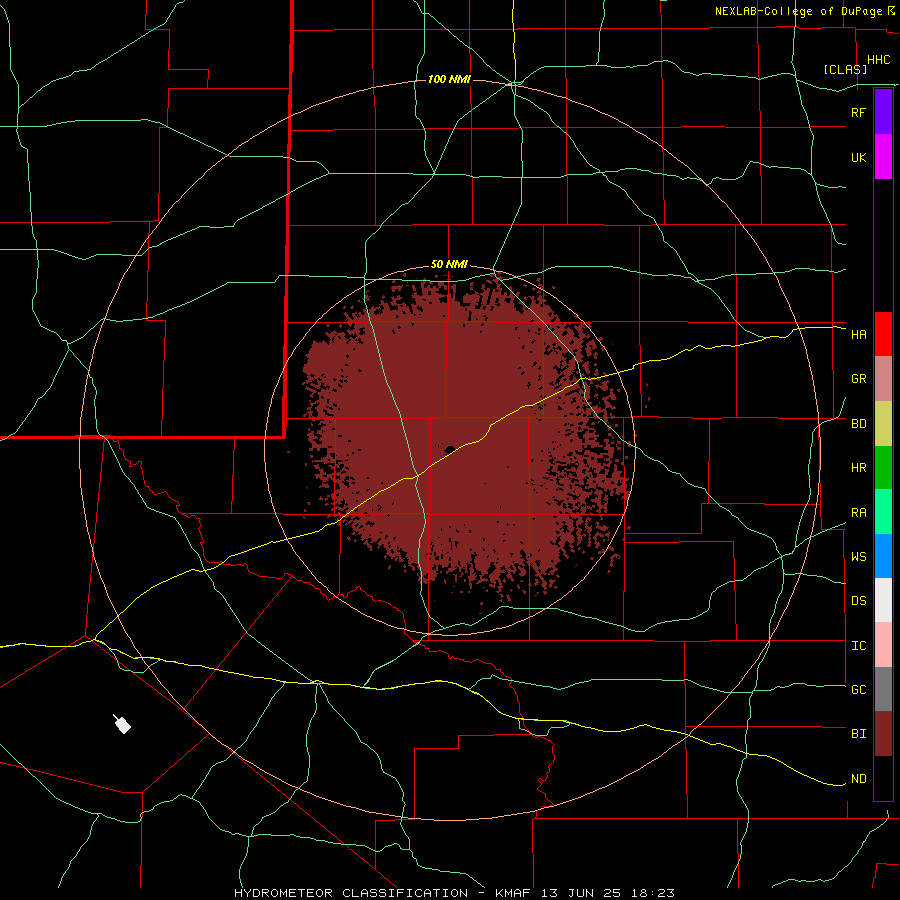
Task: Click the UK legend label
Action: pyautogui.click(x=858, y=157)
